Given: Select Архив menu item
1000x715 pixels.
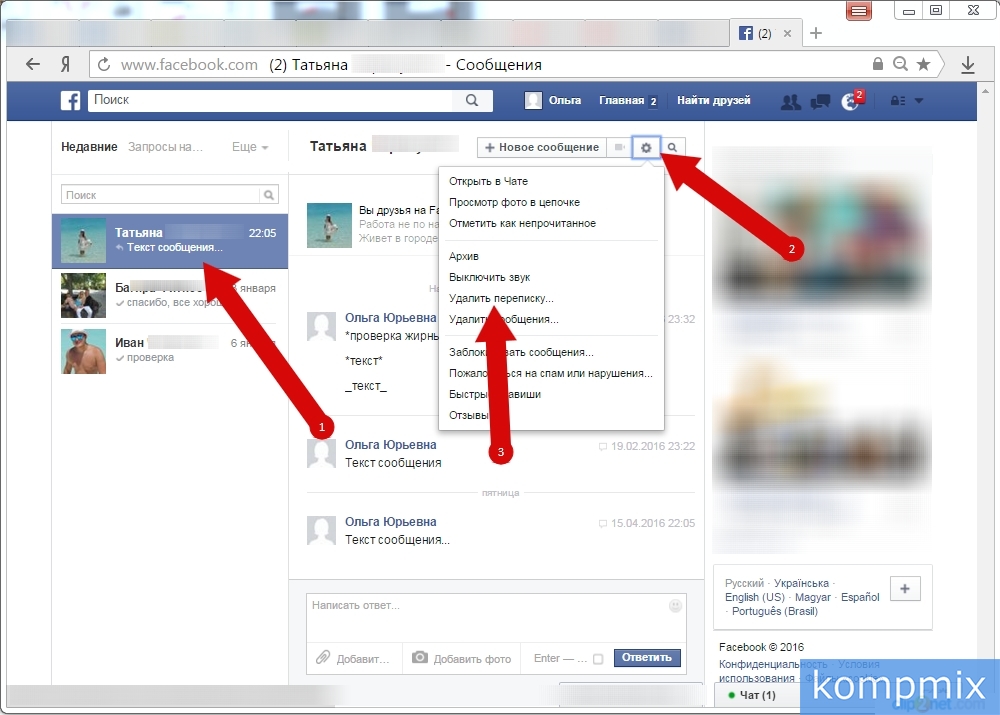Looking at the screenshot, I should 464,256.
